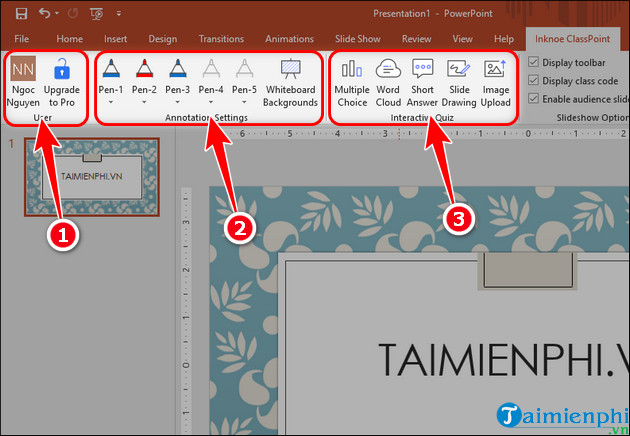Switch to the Home tab
Viewport: 630px width, 436px height.
pos(70,39)
